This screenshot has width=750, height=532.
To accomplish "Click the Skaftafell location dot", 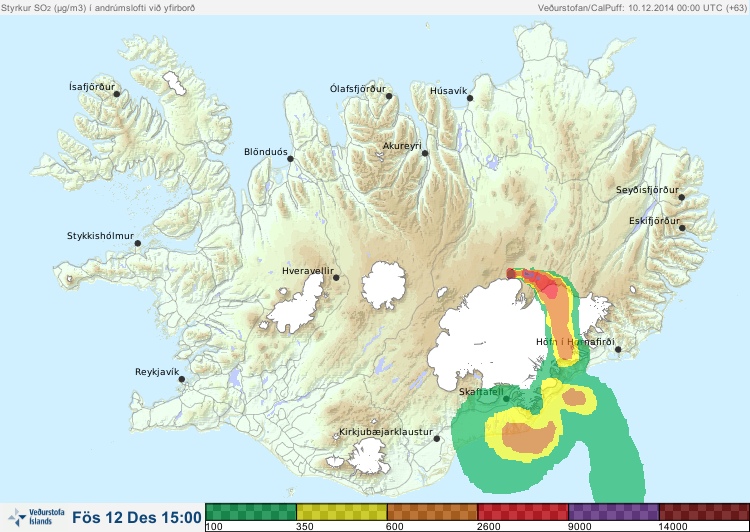I will point(507,399).
